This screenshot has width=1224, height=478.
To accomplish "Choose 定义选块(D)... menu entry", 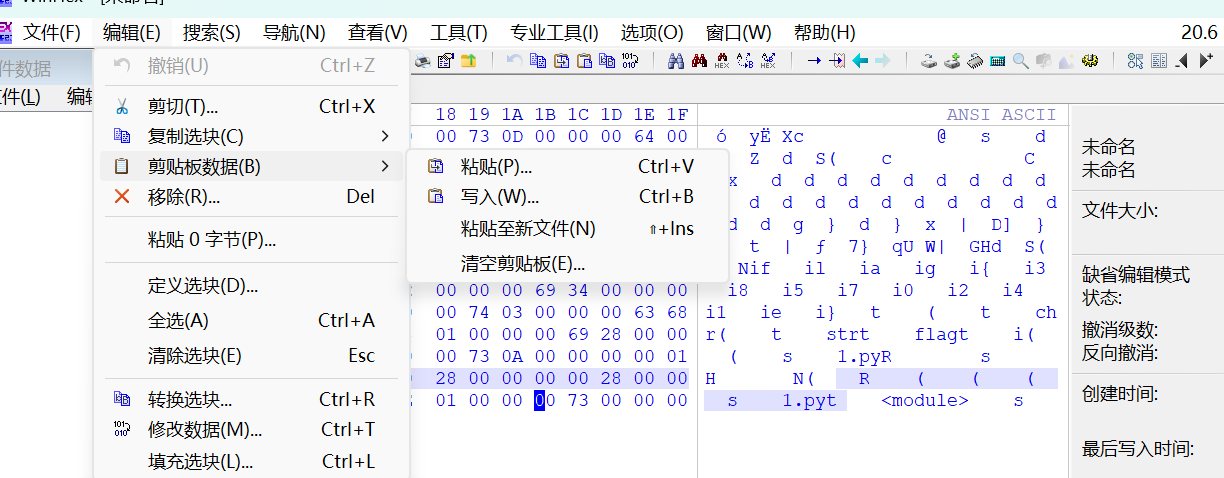I will coord(251,286).
